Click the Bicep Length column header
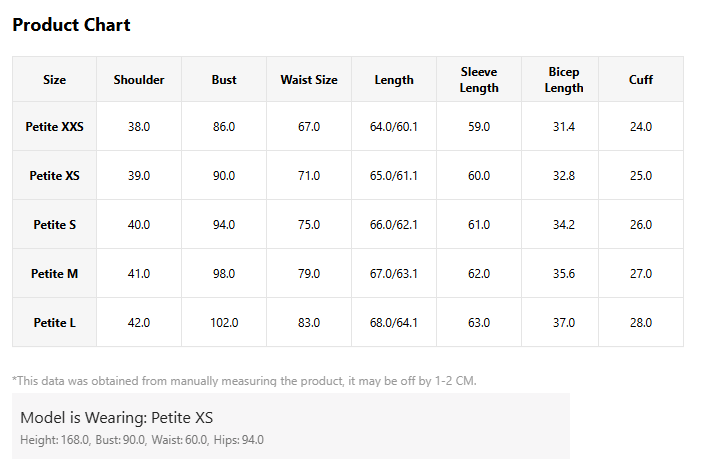This screenshot has width=704, height=463. pos(564,79)
